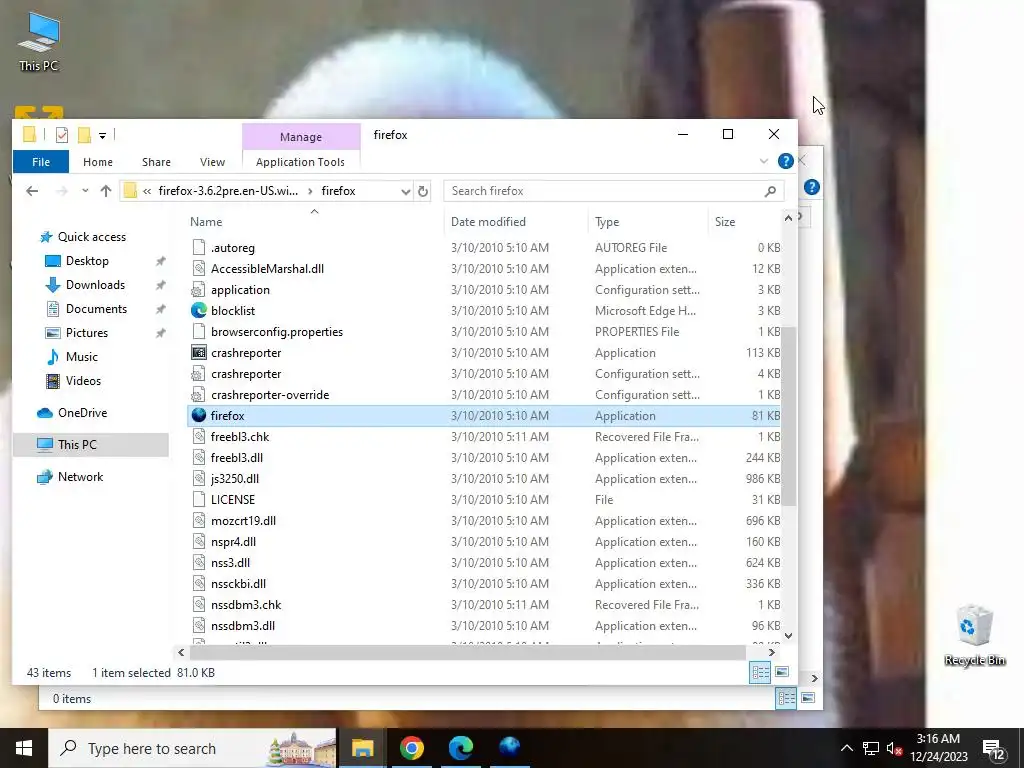Select the blocklist Edge file icon

point(199,310)
